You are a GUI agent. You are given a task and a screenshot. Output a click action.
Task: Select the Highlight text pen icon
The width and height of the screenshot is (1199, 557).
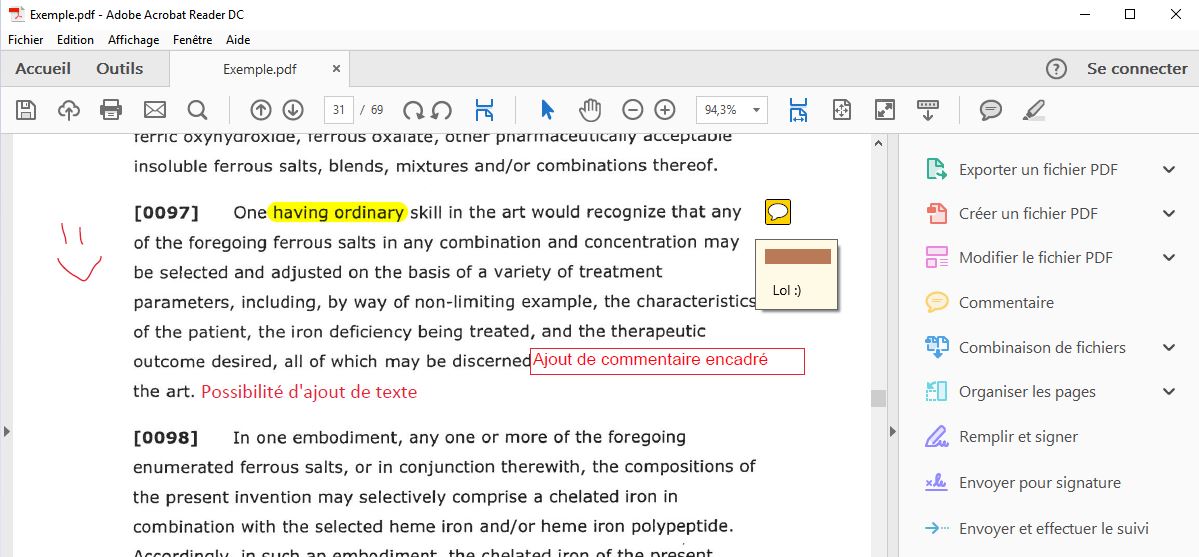[x=1034, y=110]
